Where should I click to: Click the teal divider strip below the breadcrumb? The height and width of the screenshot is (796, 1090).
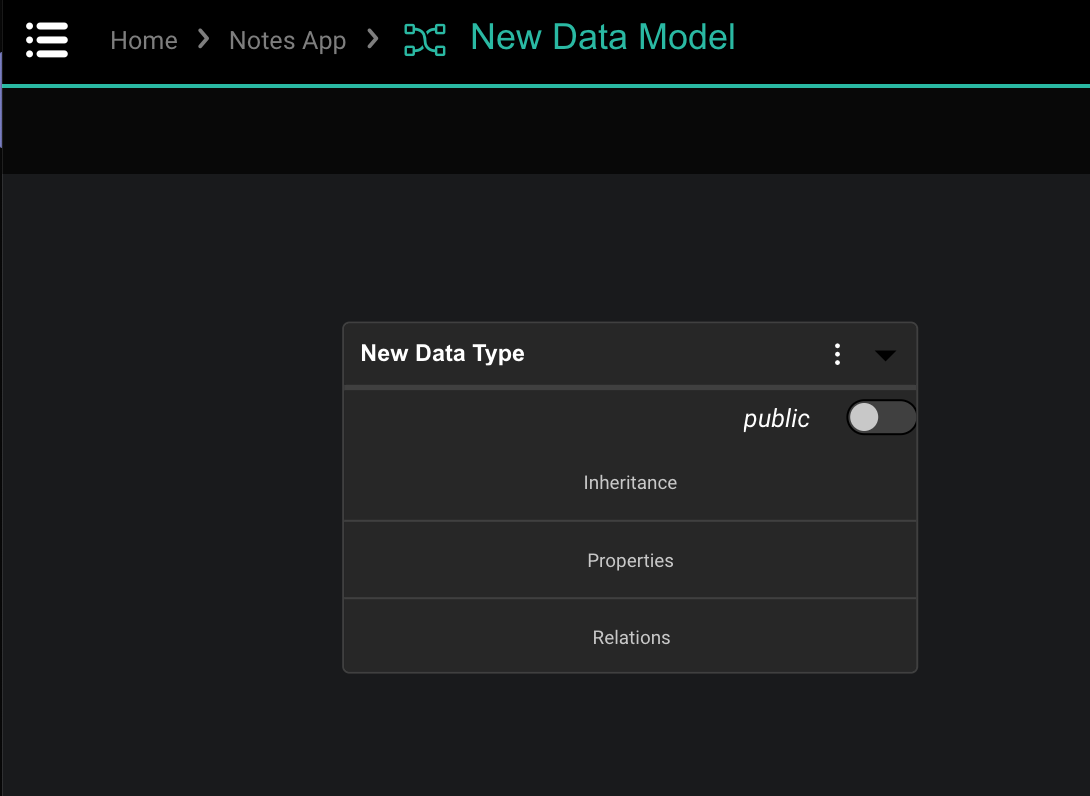click(x=545, y=86)
